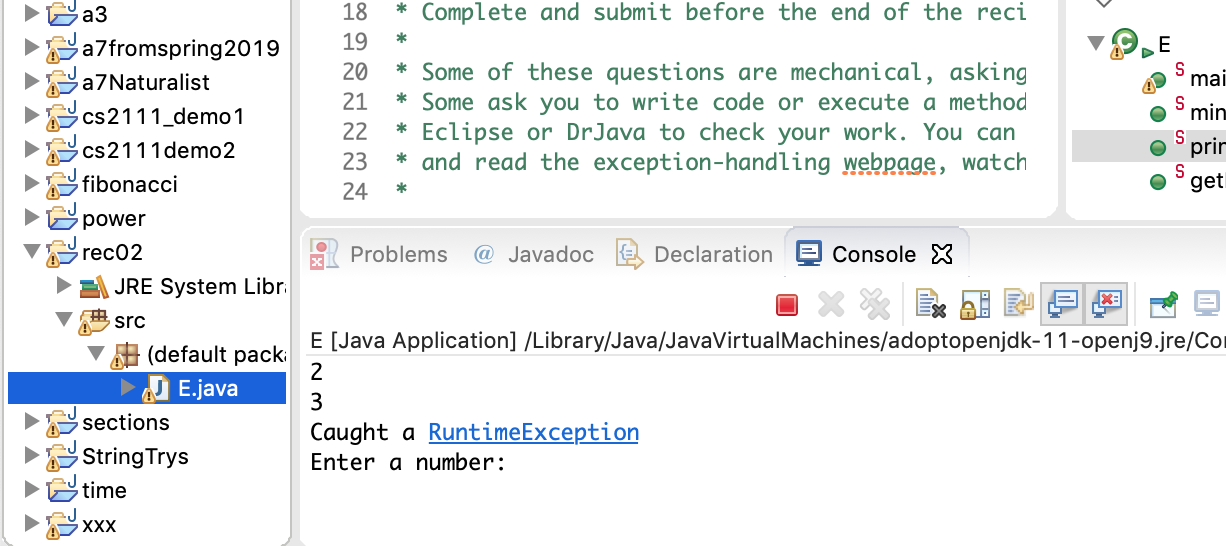Click the RuntimeException link in the console
Image resolution: width=1226 pixels, height=546 pixels.
pyautogui.click(x=533, y=433)
